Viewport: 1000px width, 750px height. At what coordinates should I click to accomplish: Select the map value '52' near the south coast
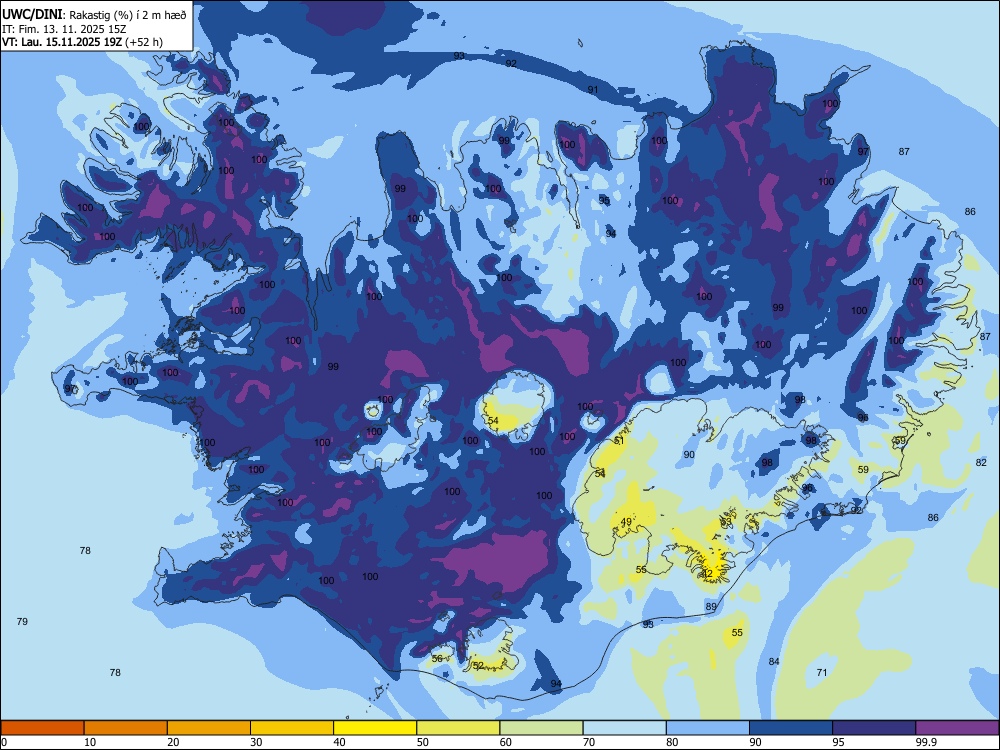[x=478, y=666]
